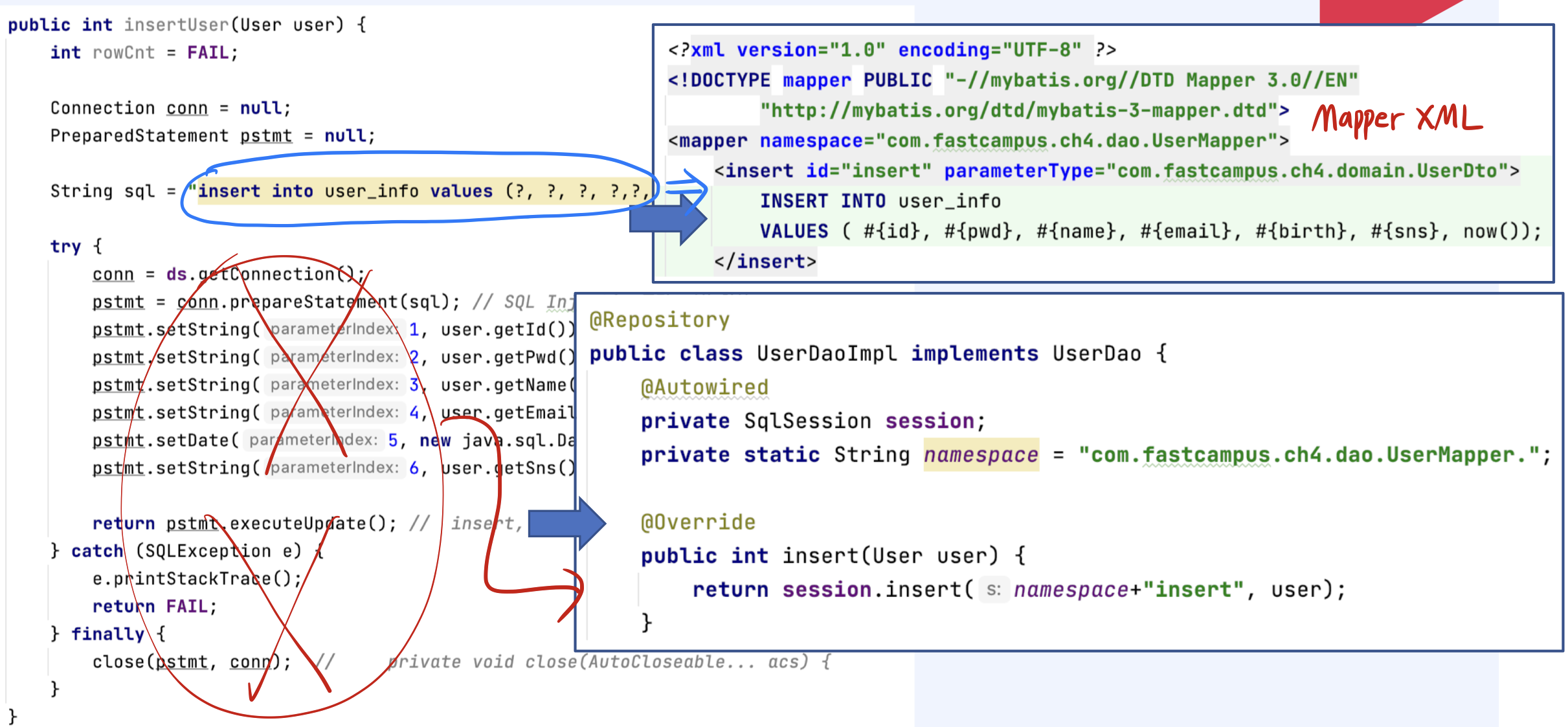Click the @Autowired annotation

(x=704, y=387)
